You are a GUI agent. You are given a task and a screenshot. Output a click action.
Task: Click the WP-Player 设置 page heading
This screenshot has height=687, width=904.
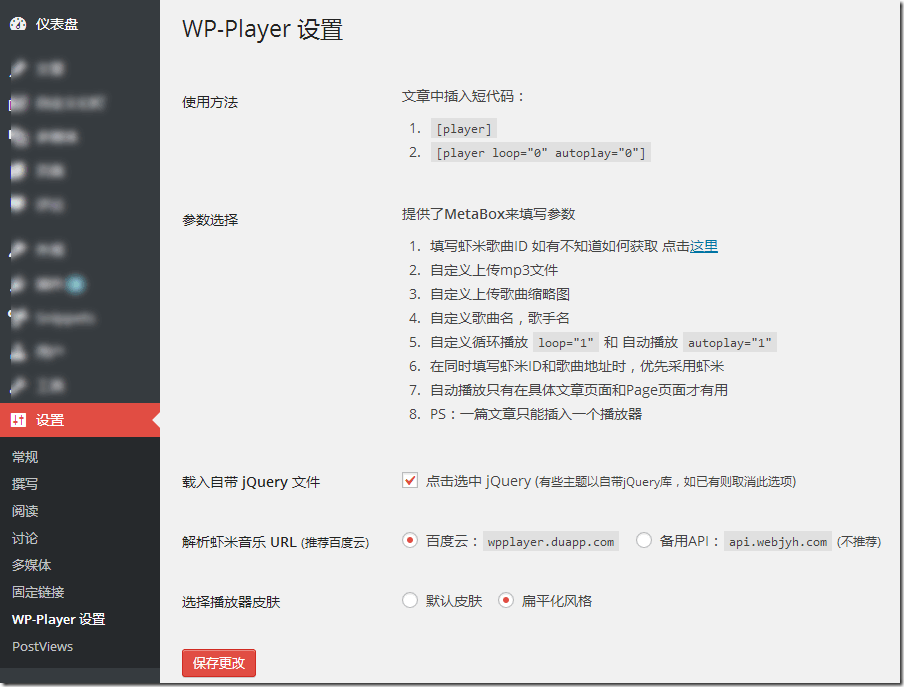(x=262, y=29)
